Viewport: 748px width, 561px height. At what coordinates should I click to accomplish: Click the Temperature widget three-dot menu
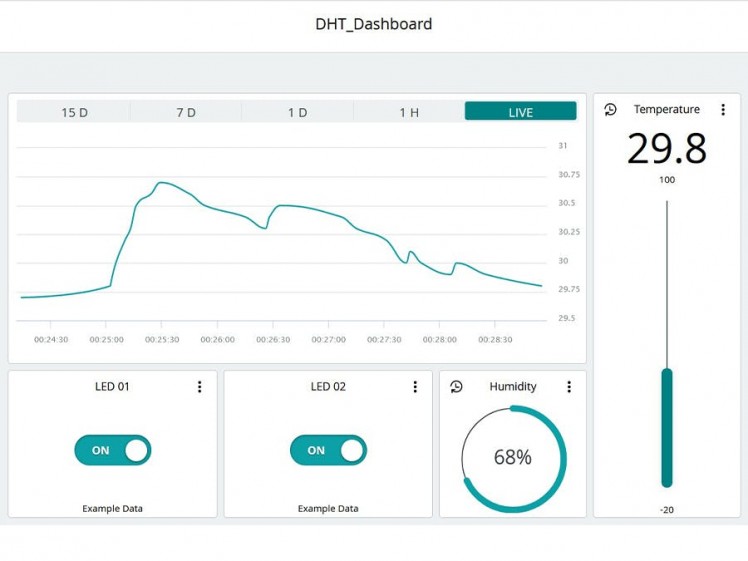pos(723,110)
